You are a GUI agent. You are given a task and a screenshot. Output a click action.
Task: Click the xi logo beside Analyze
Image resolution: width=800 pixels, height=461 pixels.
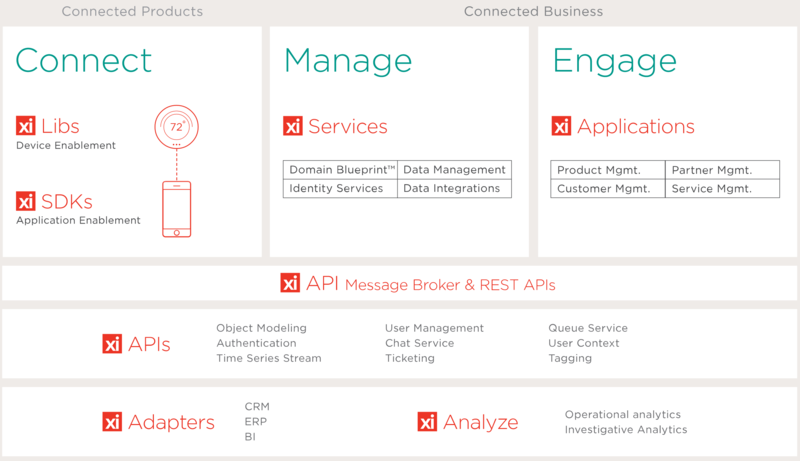pos(428,422)
